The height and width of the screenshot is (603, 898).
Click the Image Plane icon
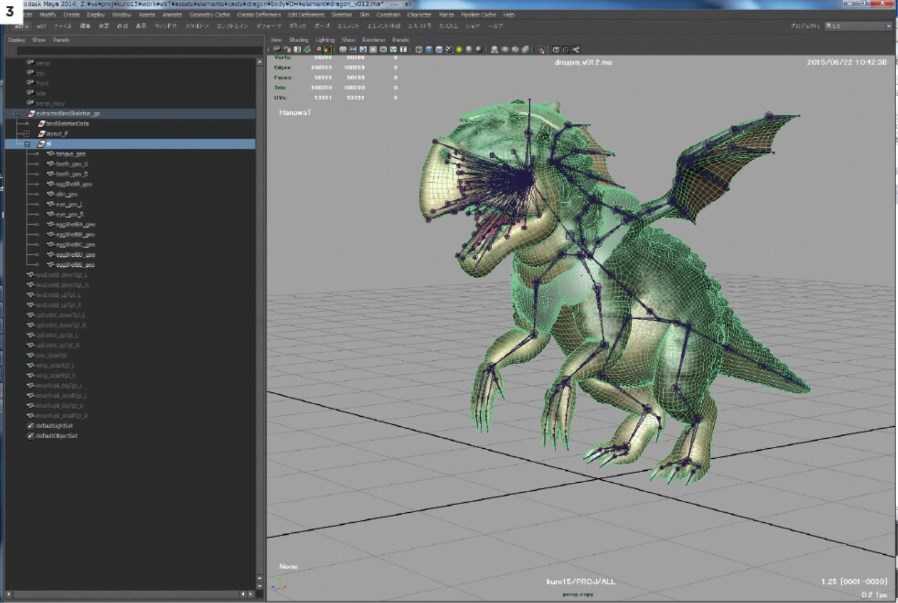[307, 50]
